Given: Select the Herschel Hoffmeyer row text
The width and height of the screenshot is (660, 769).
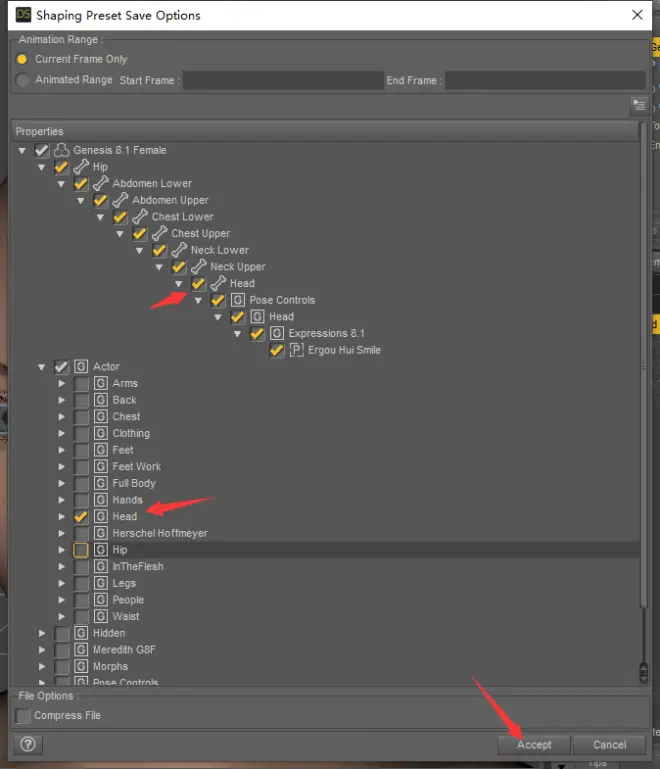Looking at the screenshot, I should pyautogui.click(x=160, y=533).
